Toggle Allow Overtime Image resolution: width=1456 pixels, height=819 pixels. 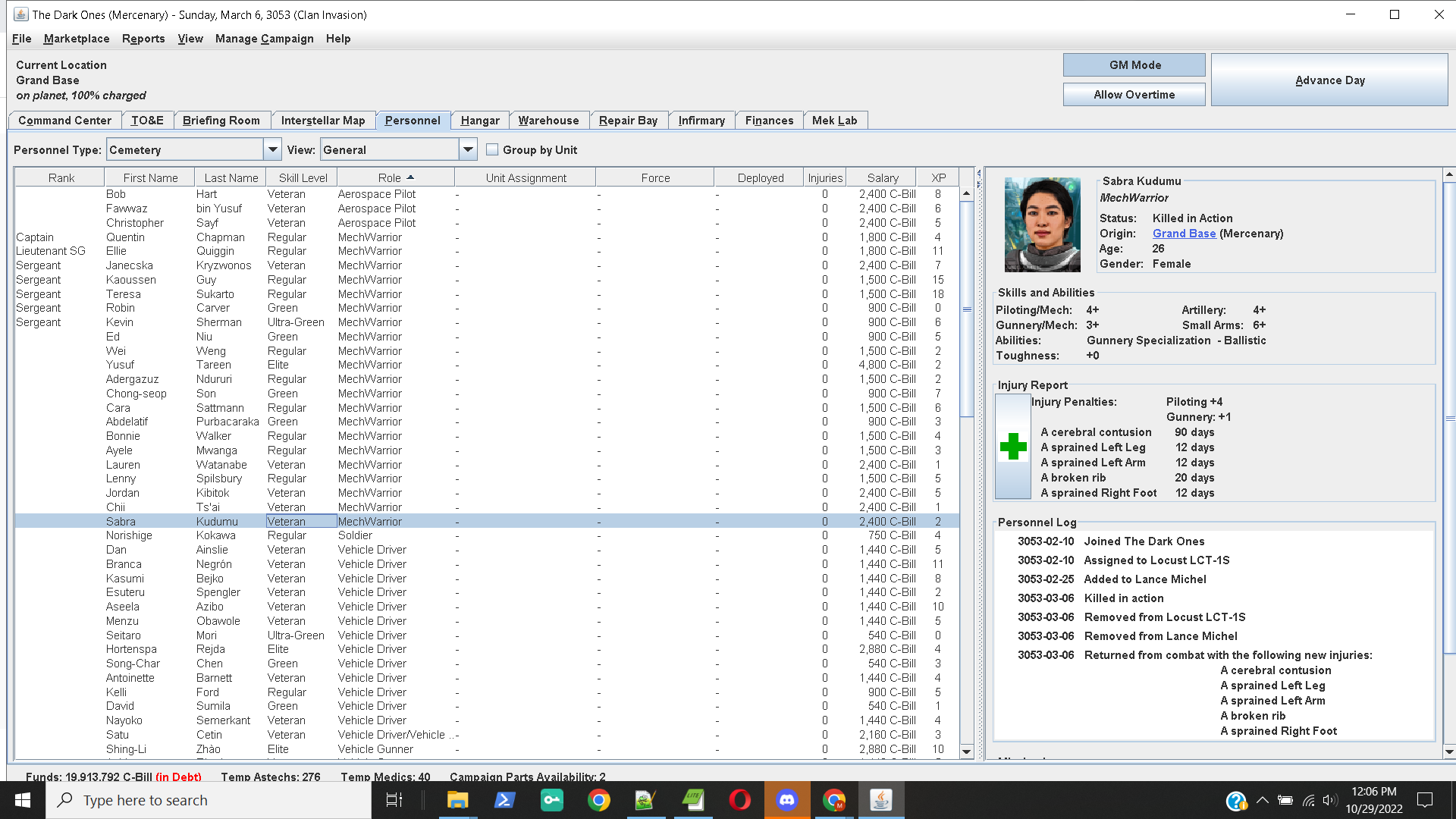coord(1134,94)
